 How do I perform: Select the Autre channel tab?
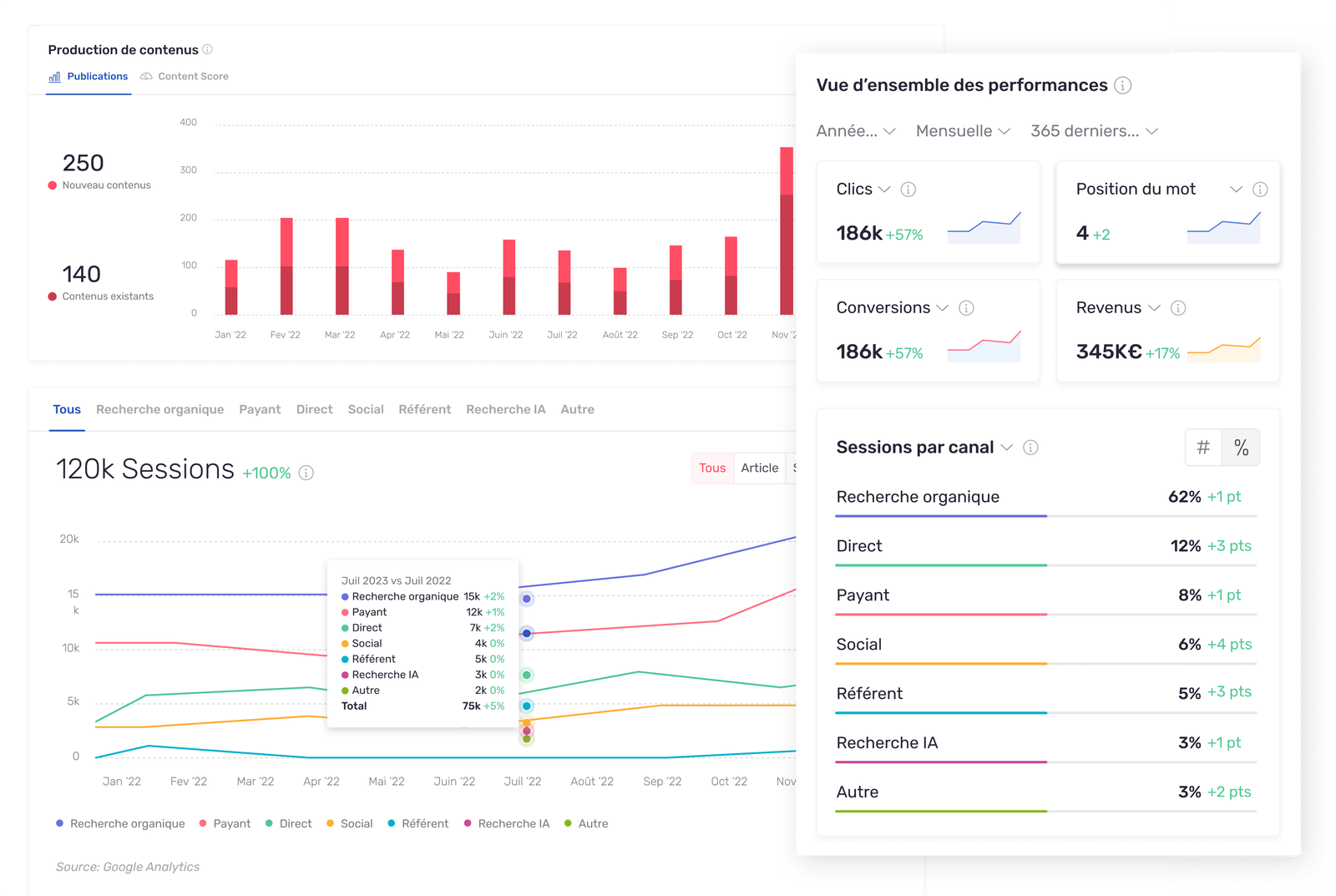(x=577, y=409)
